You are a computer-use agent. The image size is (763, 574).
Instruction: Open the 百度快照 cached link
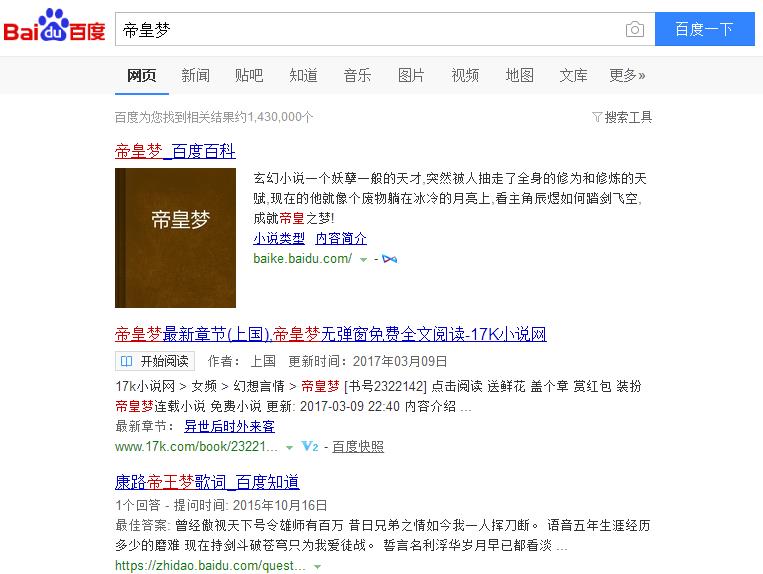click(358, 447)
